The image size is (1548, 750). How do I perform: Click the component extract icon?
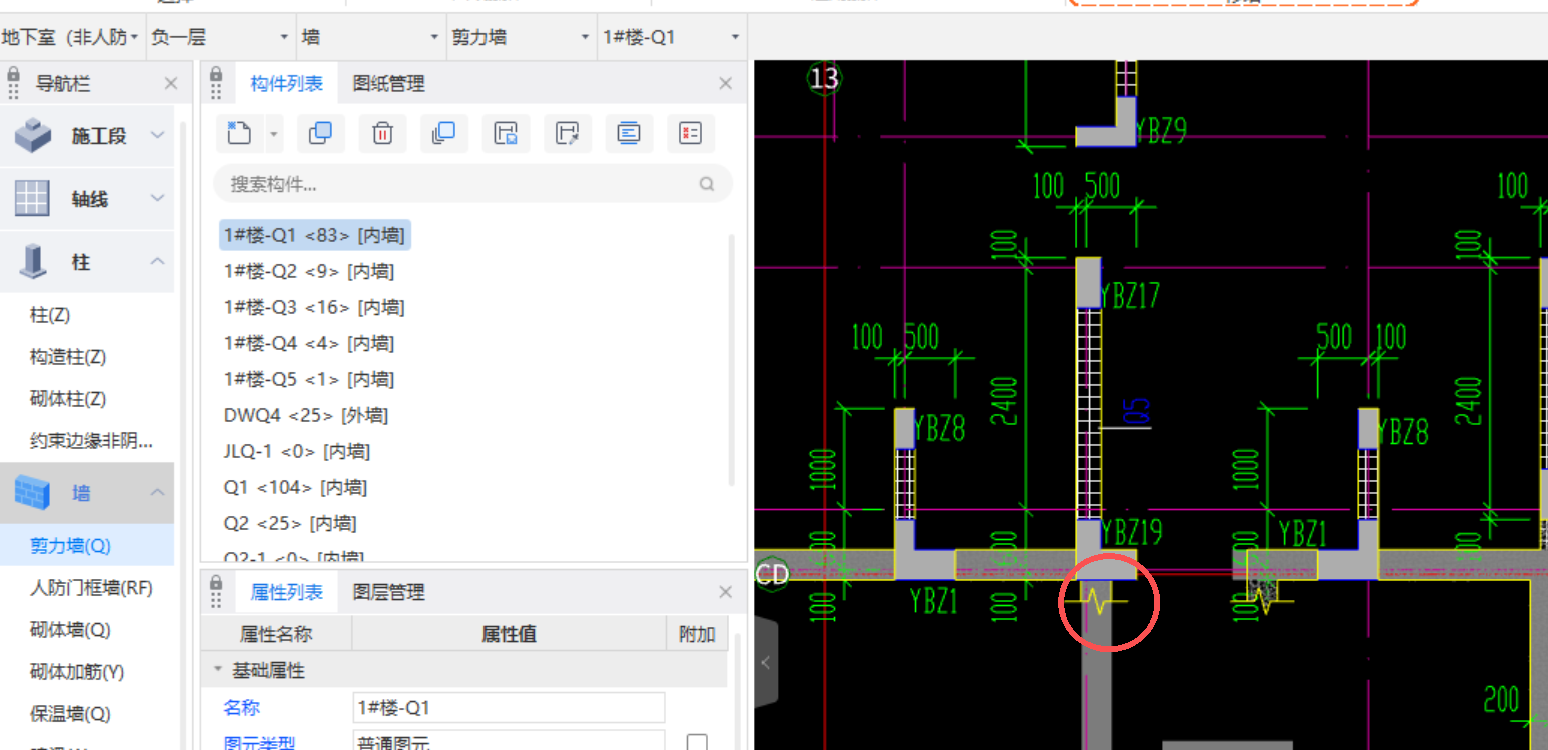pos(567,133)
